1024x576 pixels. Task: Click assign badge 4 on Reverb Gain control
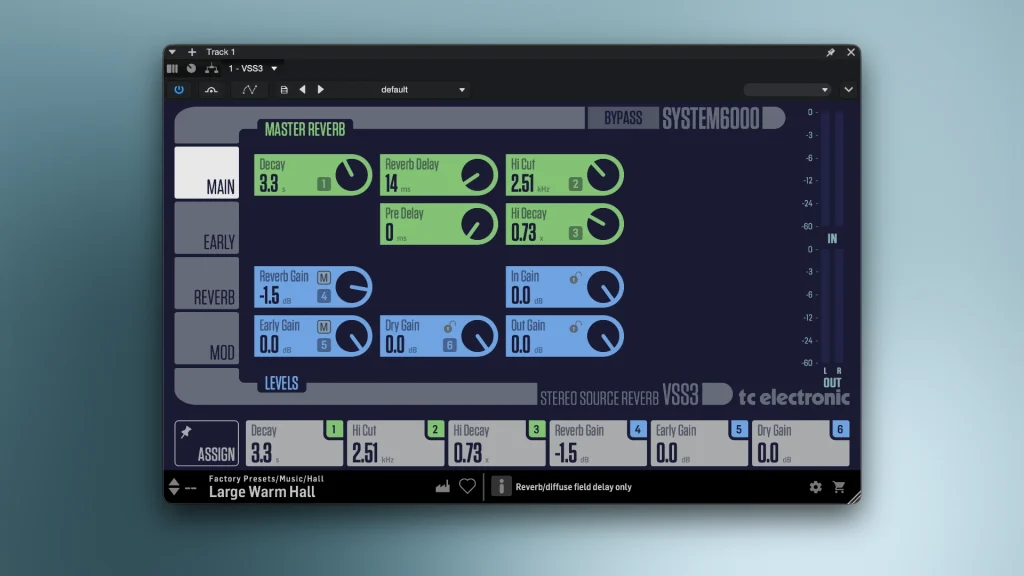point(323,296)
